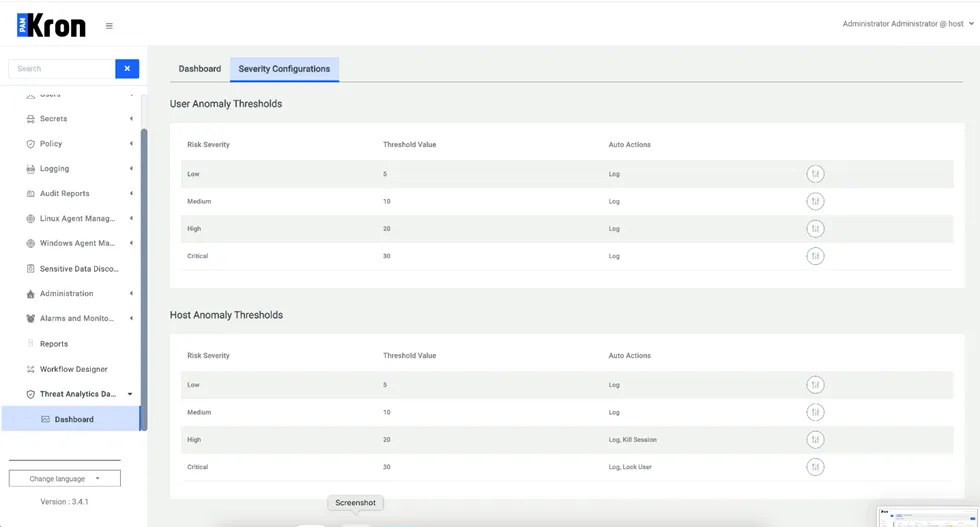Expand the Policy menu arrow
The width and height of the screenshot is (980, 527).
131,144
